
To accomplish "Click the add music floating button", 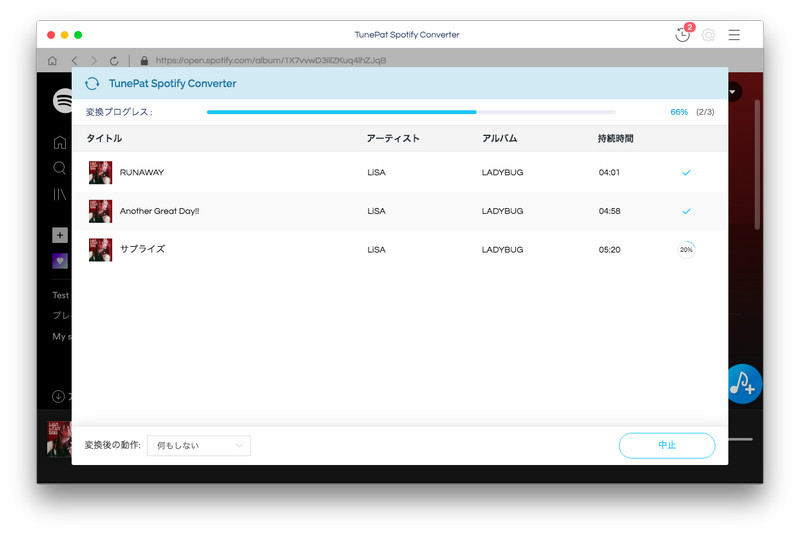I will tap(744, 384).
